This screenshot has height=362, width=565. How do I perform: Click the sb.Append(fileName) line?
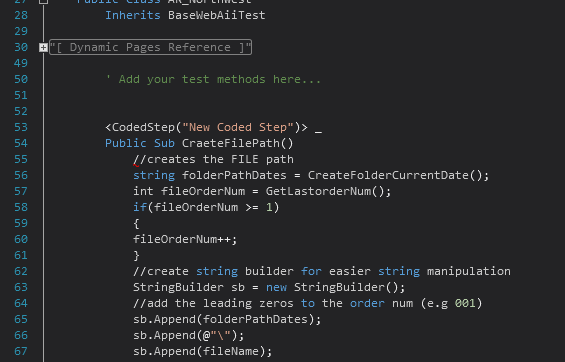pyautogui.click(x=203, y=351)
